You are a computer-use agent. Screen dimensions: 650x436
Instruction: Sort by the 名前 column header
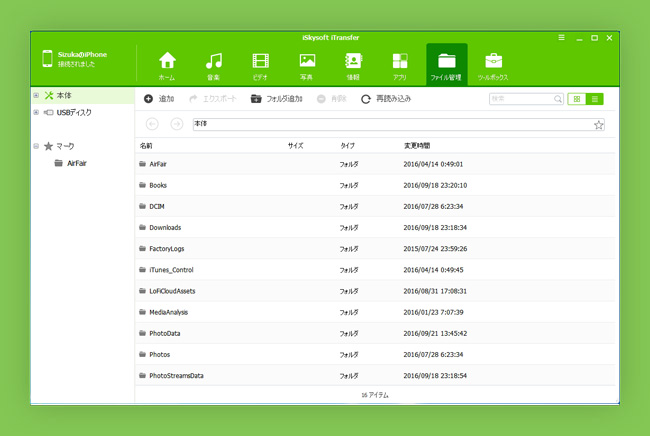click(146, 145)
